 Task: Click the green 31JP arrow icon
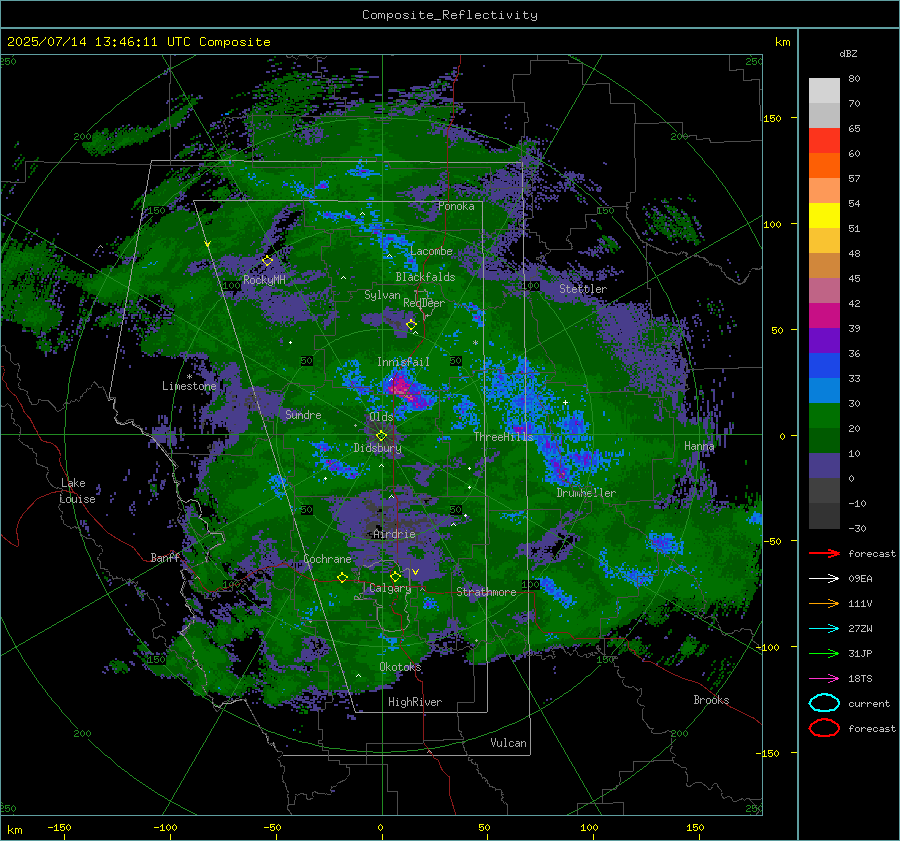[824, 653]
